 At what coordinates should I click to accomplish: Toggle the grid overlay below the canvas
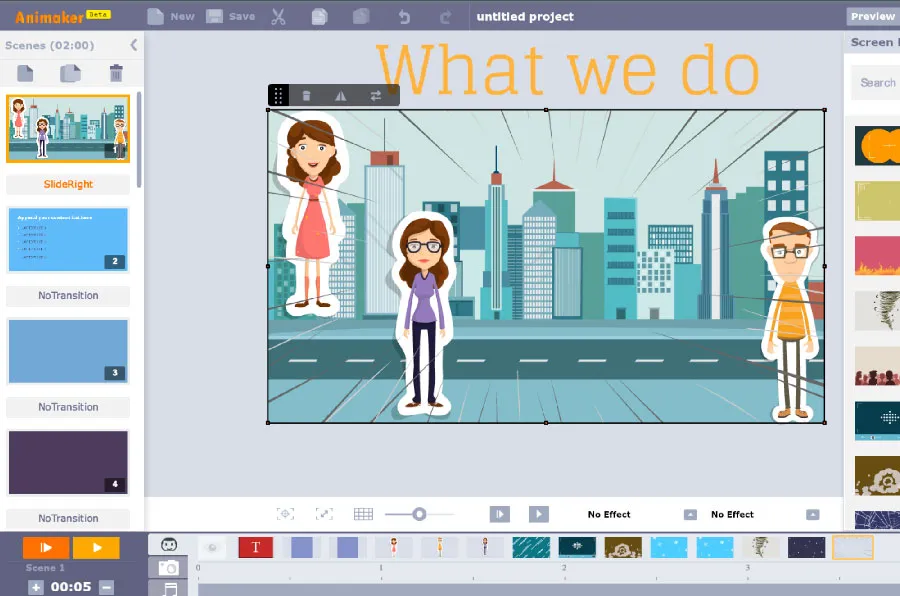point(363,513)
